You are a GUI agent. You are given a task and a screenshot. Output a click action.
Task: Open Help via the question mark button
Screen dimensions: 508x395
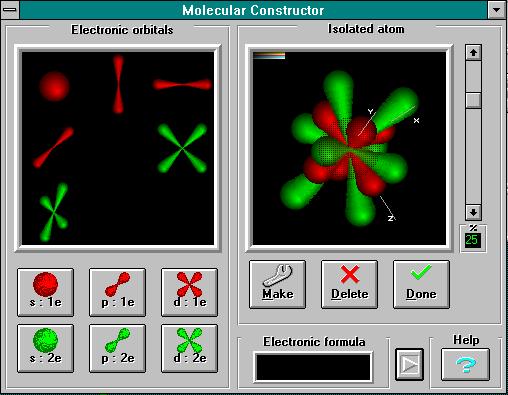tap(465, 364)
